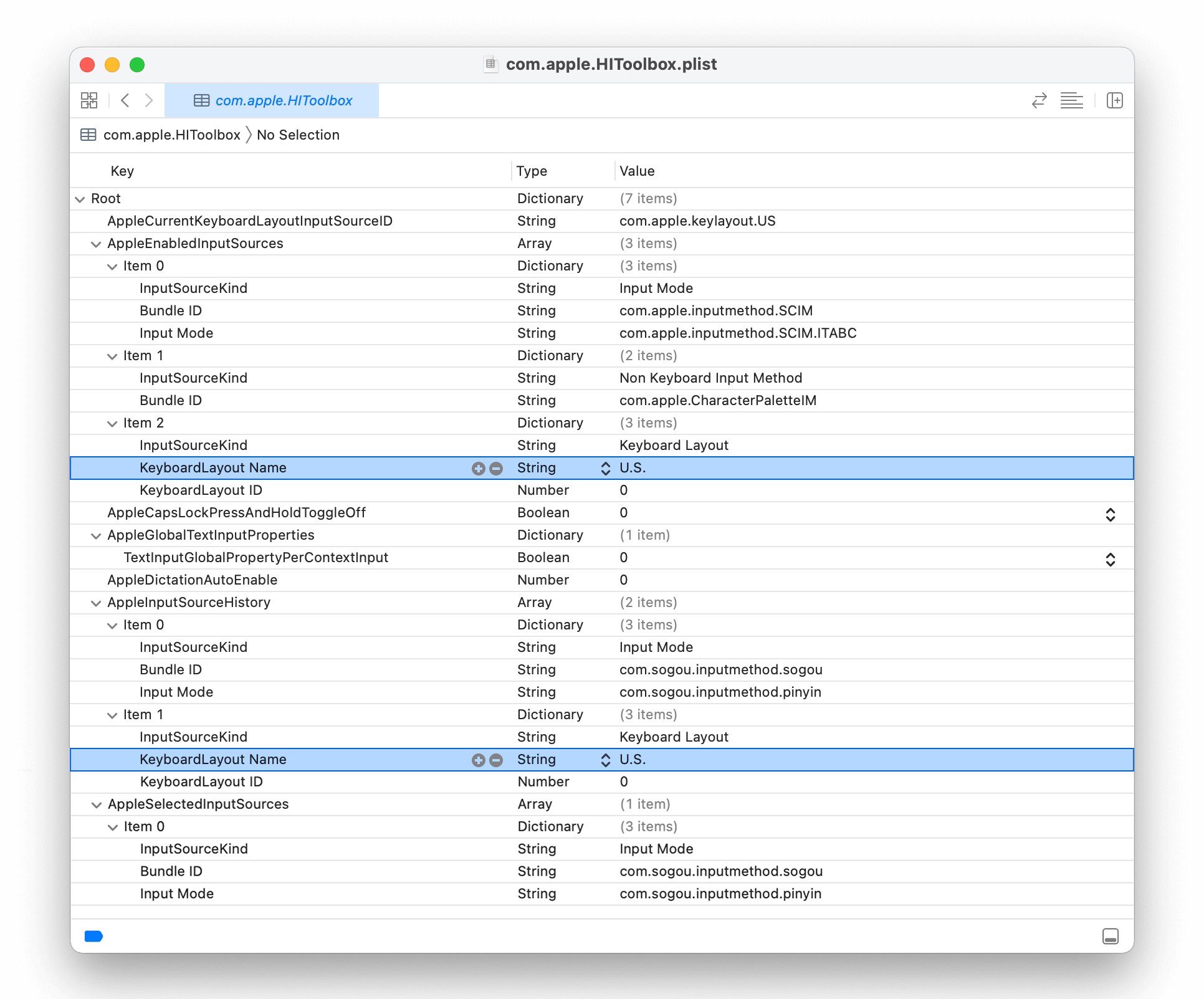Click No Selection in the breadcrumb
The image size is (1204, 999).
tap(298, 135)
